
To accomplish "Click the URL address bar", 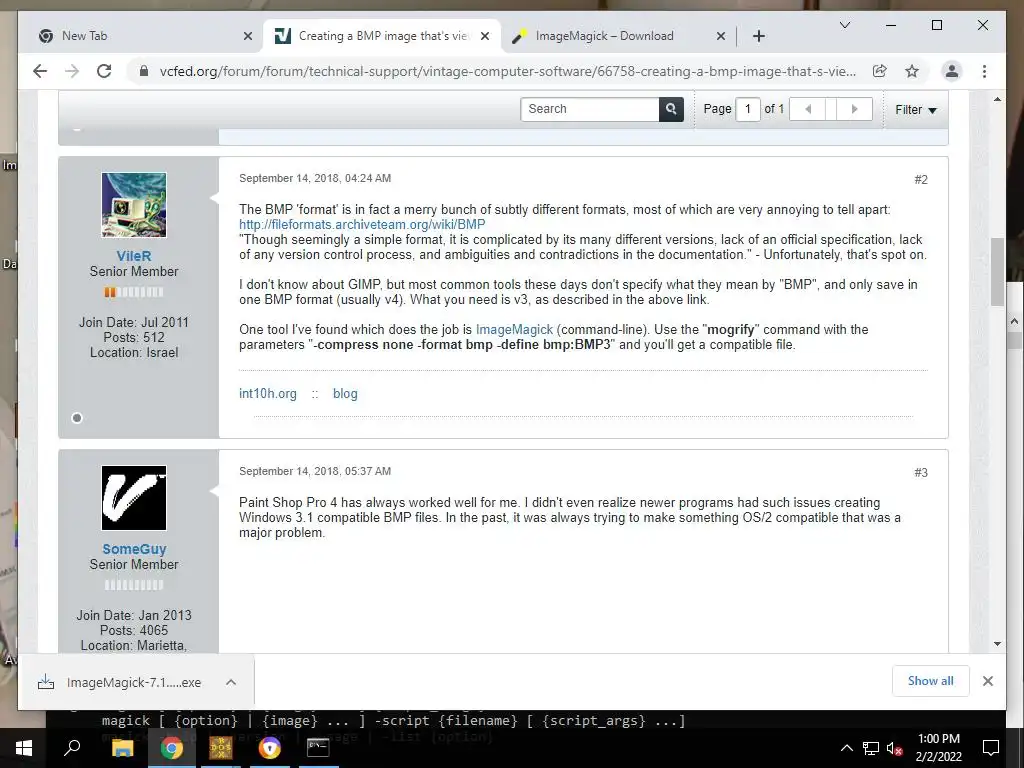I will pos(507,71).
